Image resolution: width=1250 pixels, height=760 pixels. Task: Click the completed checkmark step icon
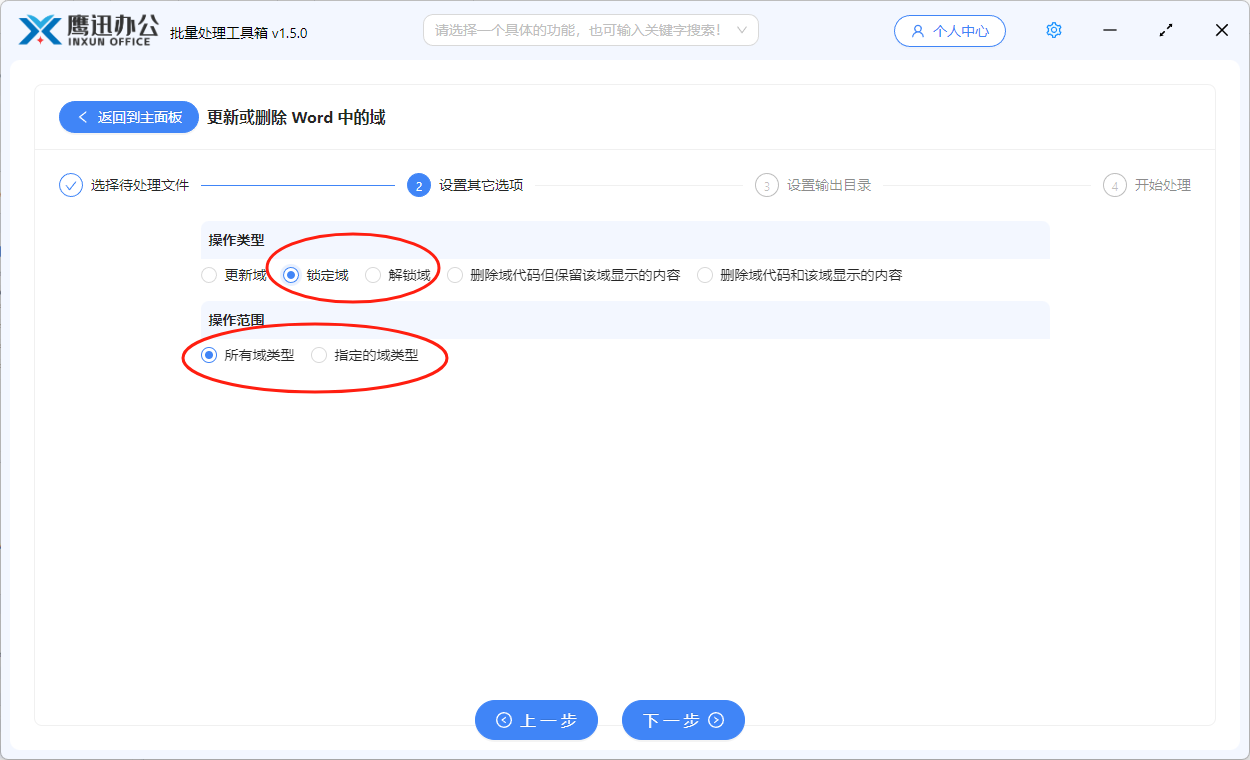(71, 185)
